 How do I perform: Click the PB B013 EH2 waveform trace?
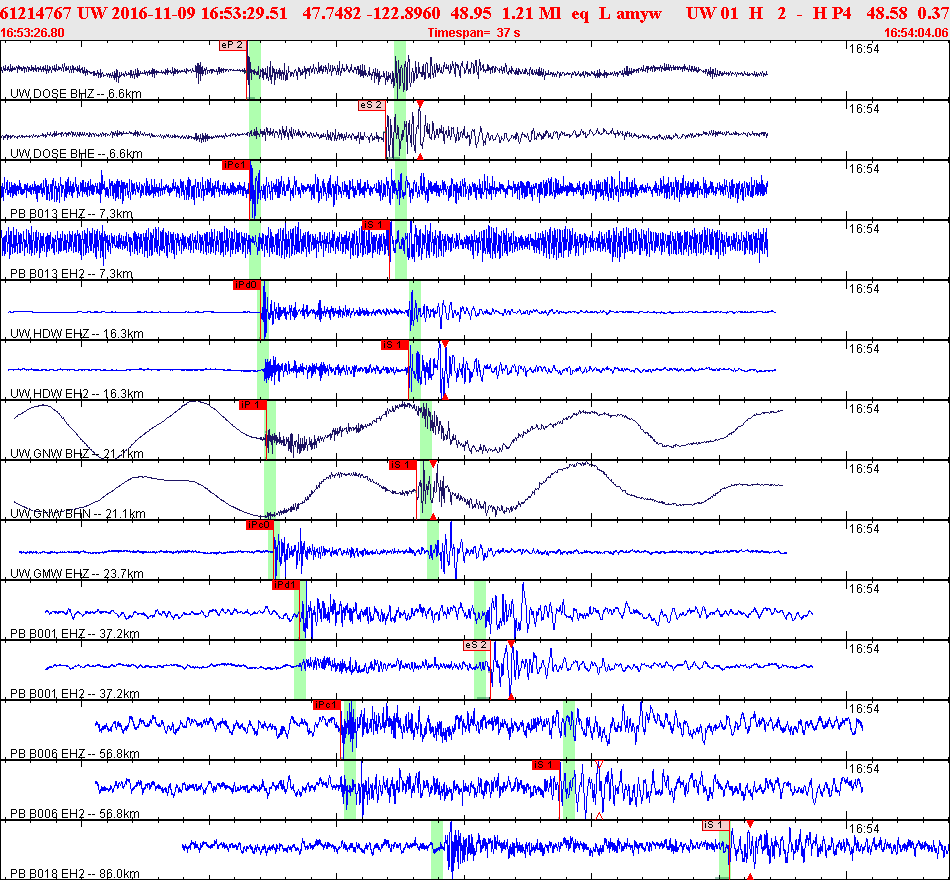pyautogui.click(x=385, y=244)
